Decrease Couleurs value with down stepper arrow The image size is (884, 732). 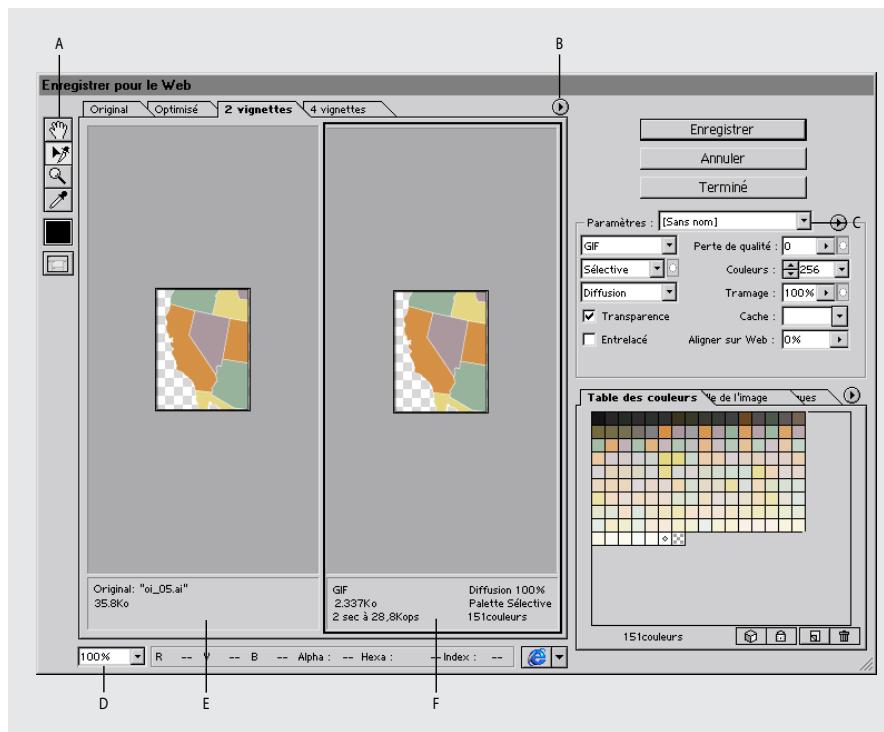click(791, 274)
